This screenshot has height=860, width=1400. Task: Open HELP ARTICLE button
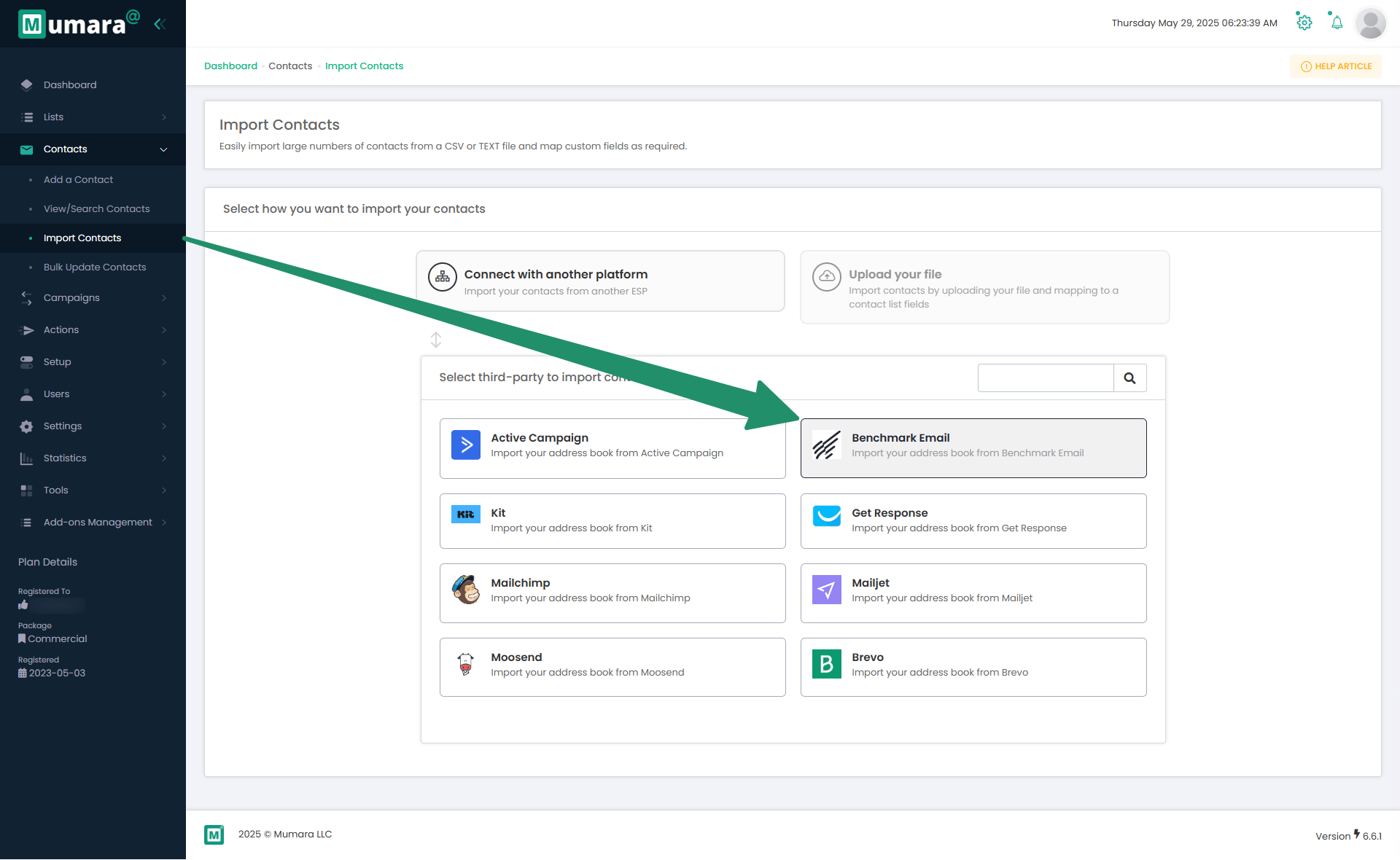[x=1336, y=66]
